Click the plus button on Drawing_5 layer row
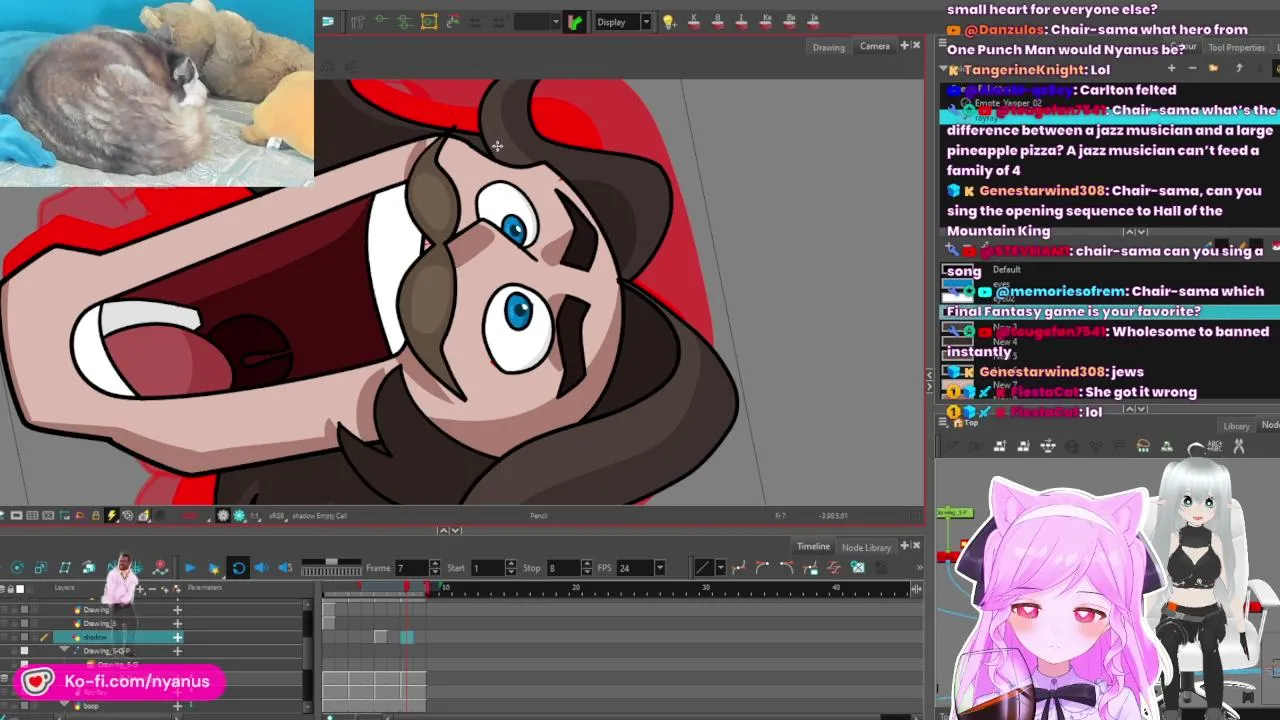The height and width of the screenshot is (720, 1280). (x=177, y=623)
